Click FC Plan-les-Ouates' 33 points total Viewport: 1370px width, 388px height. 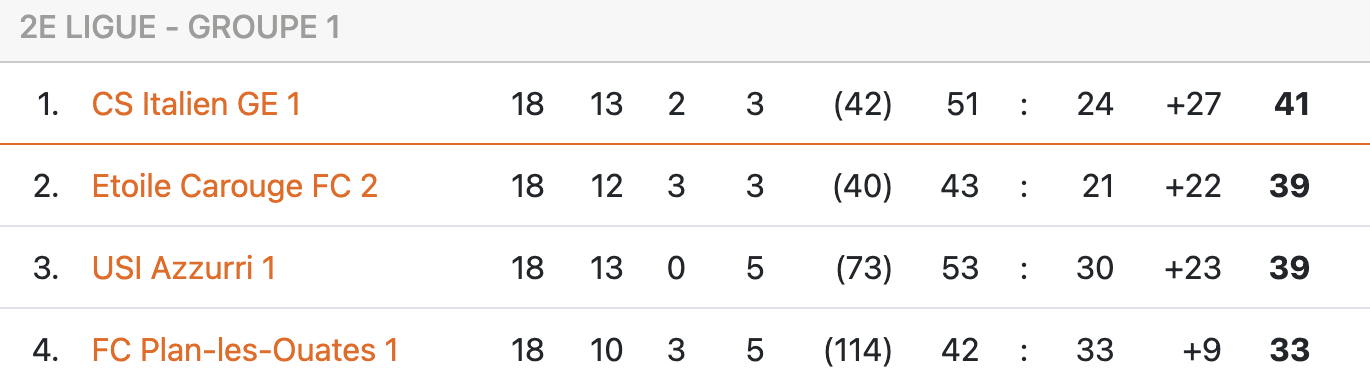(1289, 350)
